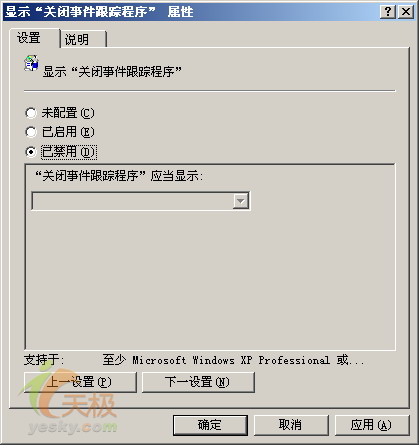Screen dimensions: 419x445
Task: Switch to the 说明 tab
Action: pos(83,39)
